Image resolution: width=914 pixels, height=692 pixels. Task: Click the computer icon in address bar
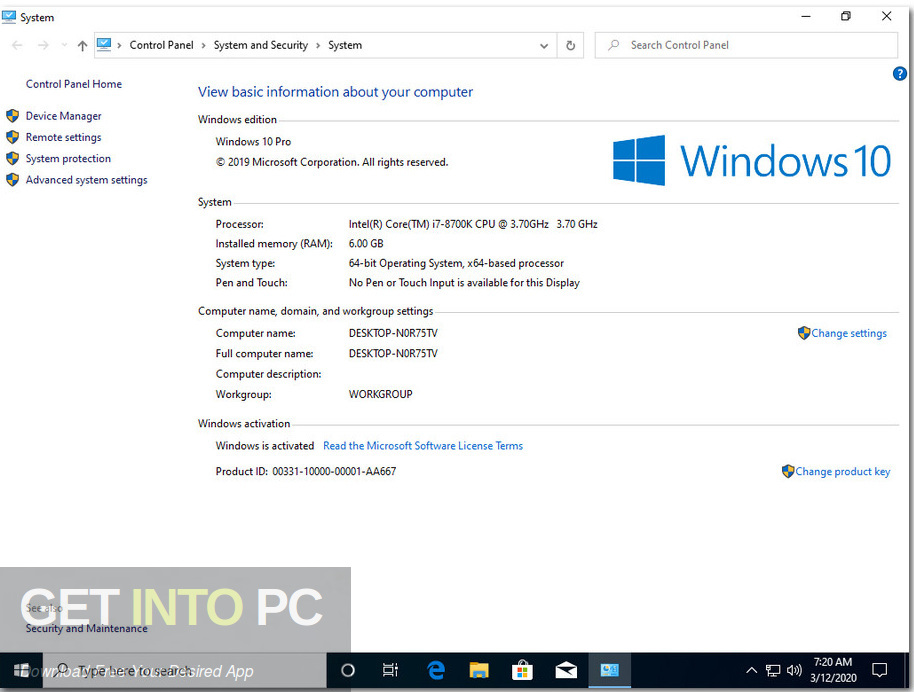click(x=104, y=45)
